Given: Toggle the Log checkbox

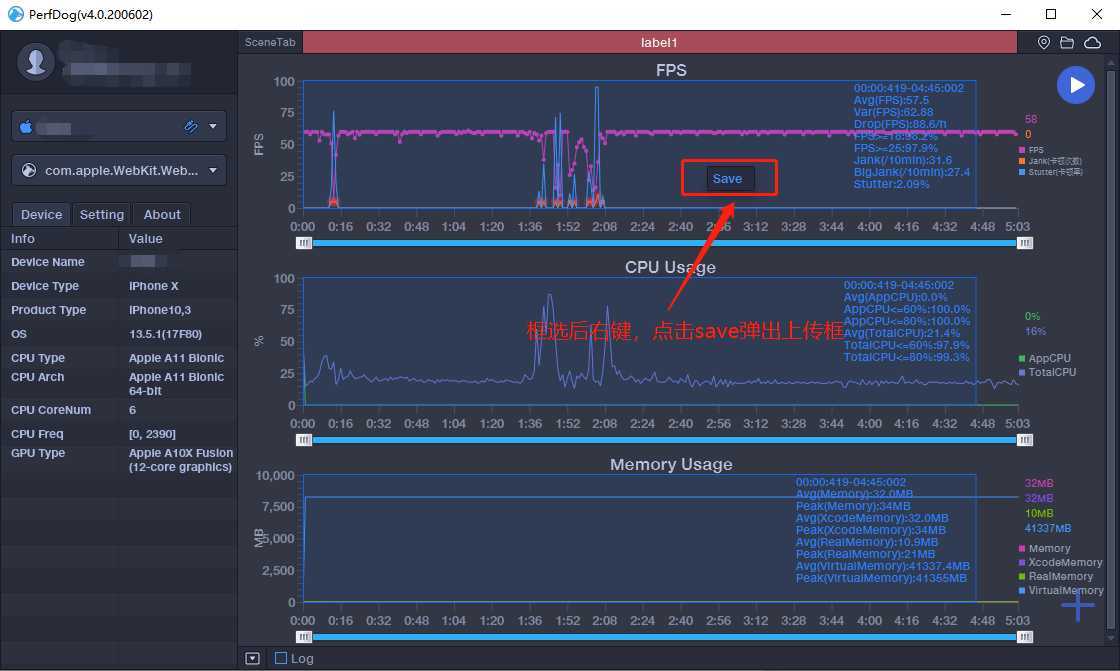Looking at the screenshot, I should 281,658.
